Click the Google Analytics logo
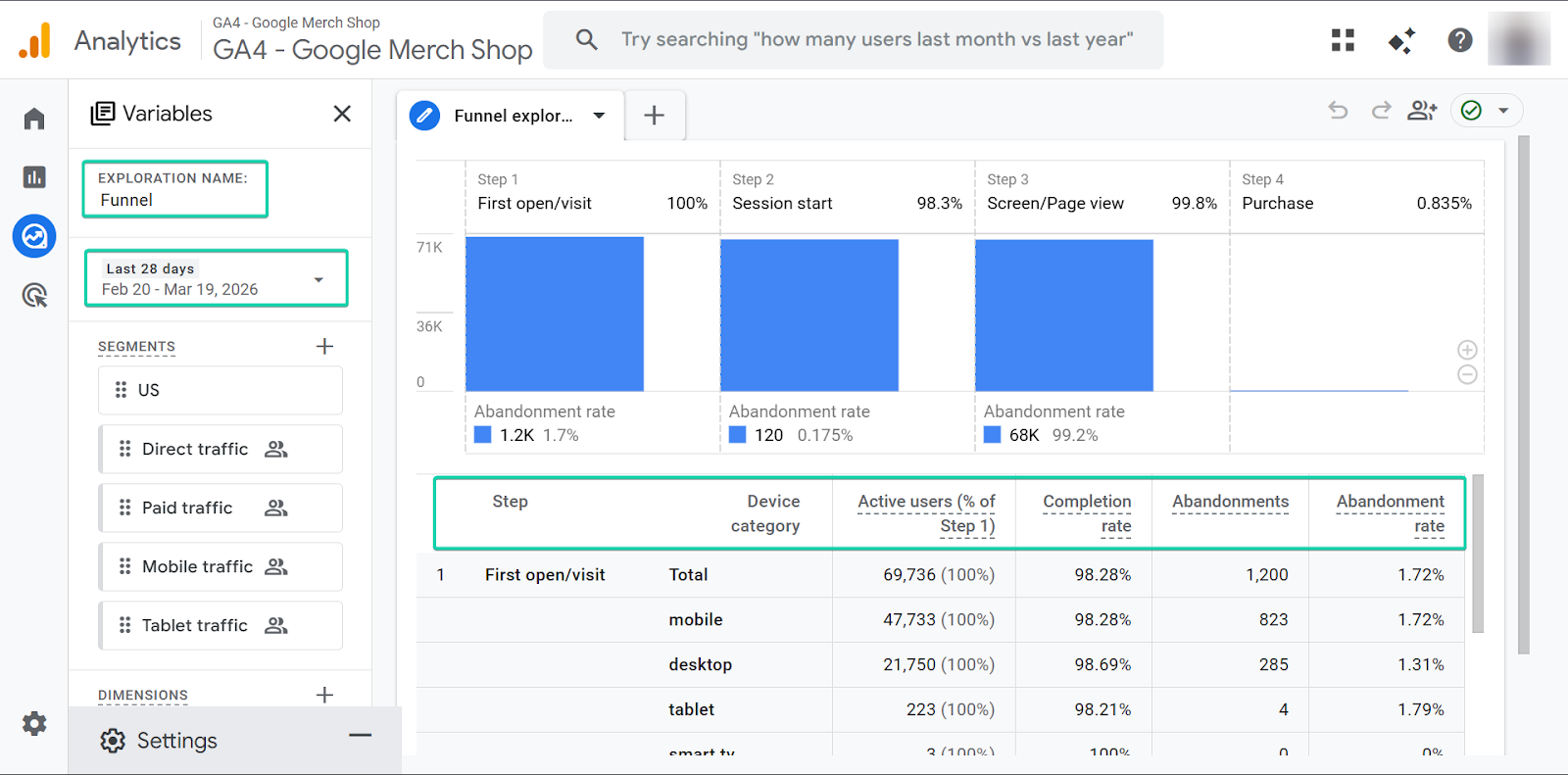 pyautogui.click(x=35, y=41)
